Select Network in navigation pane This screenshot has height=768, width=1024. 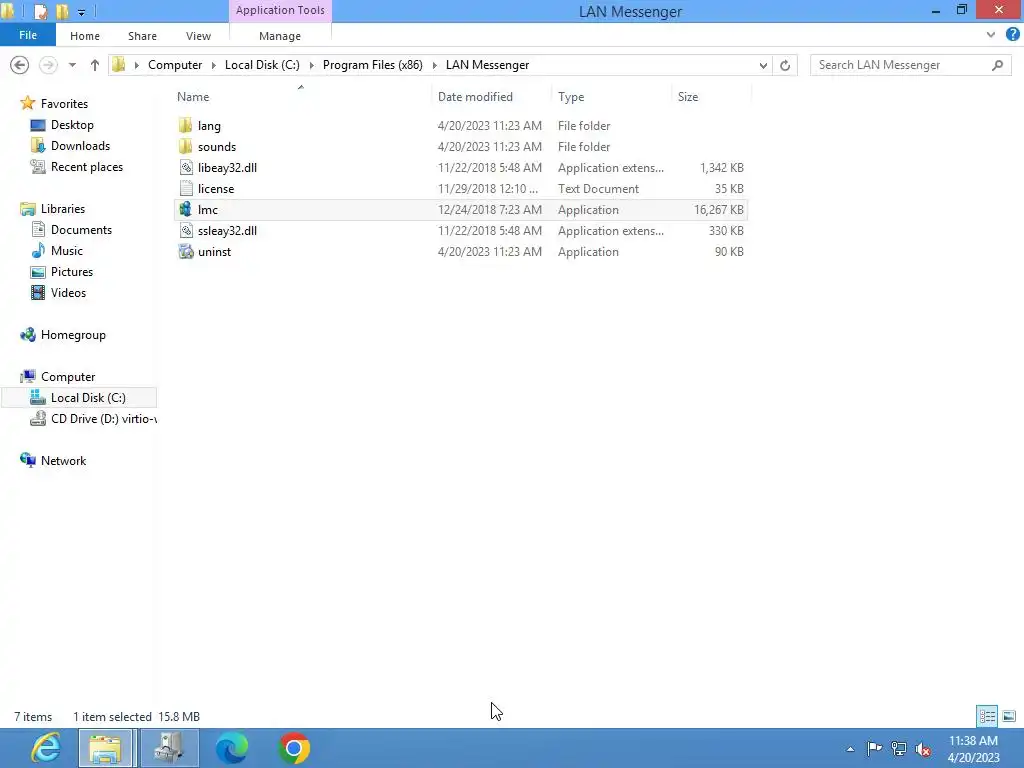[x=63, y=460]
